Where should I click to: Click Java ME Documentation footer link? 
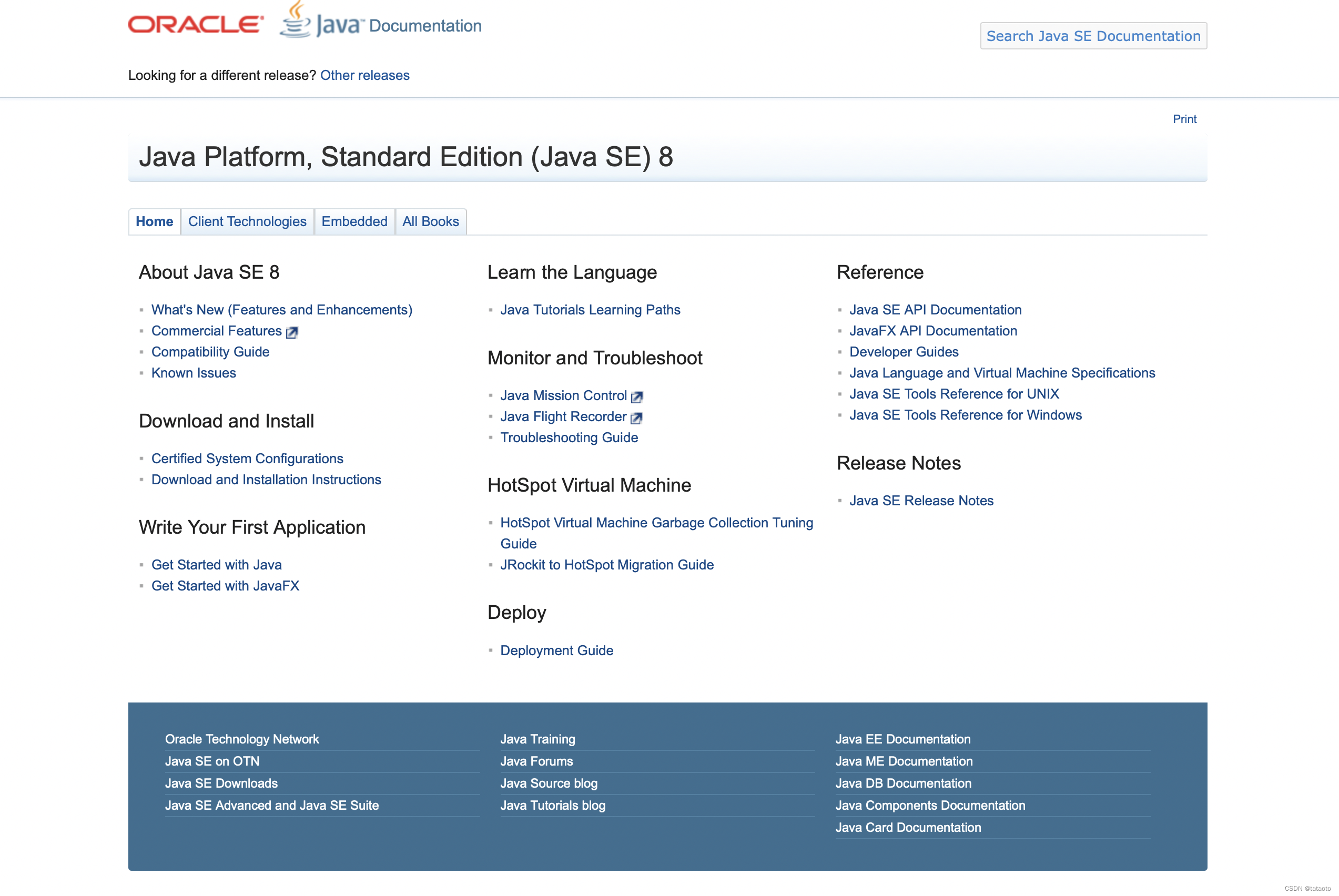coord(904,762)
